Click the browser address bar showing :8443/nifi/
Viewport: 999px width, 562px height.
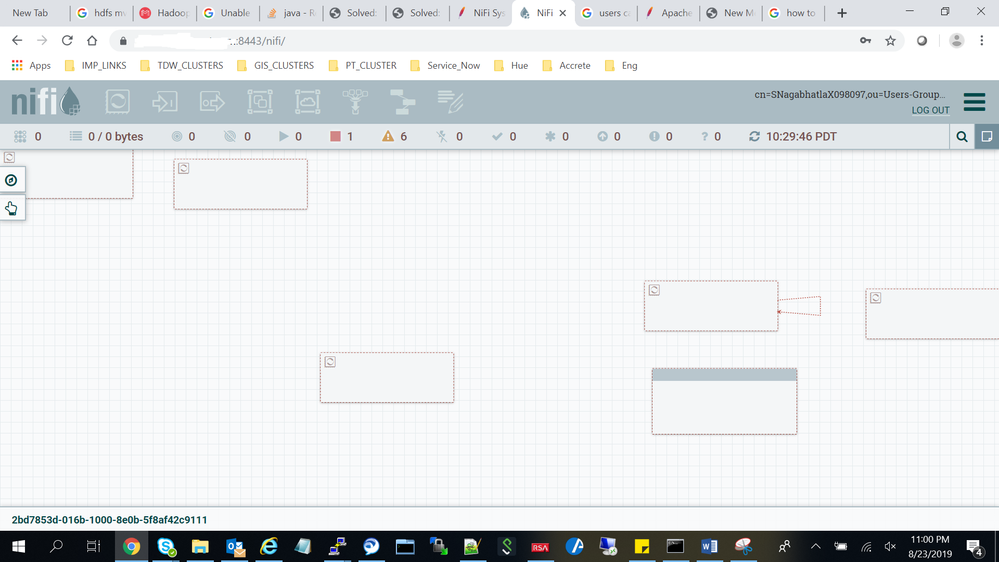(484, 41)
